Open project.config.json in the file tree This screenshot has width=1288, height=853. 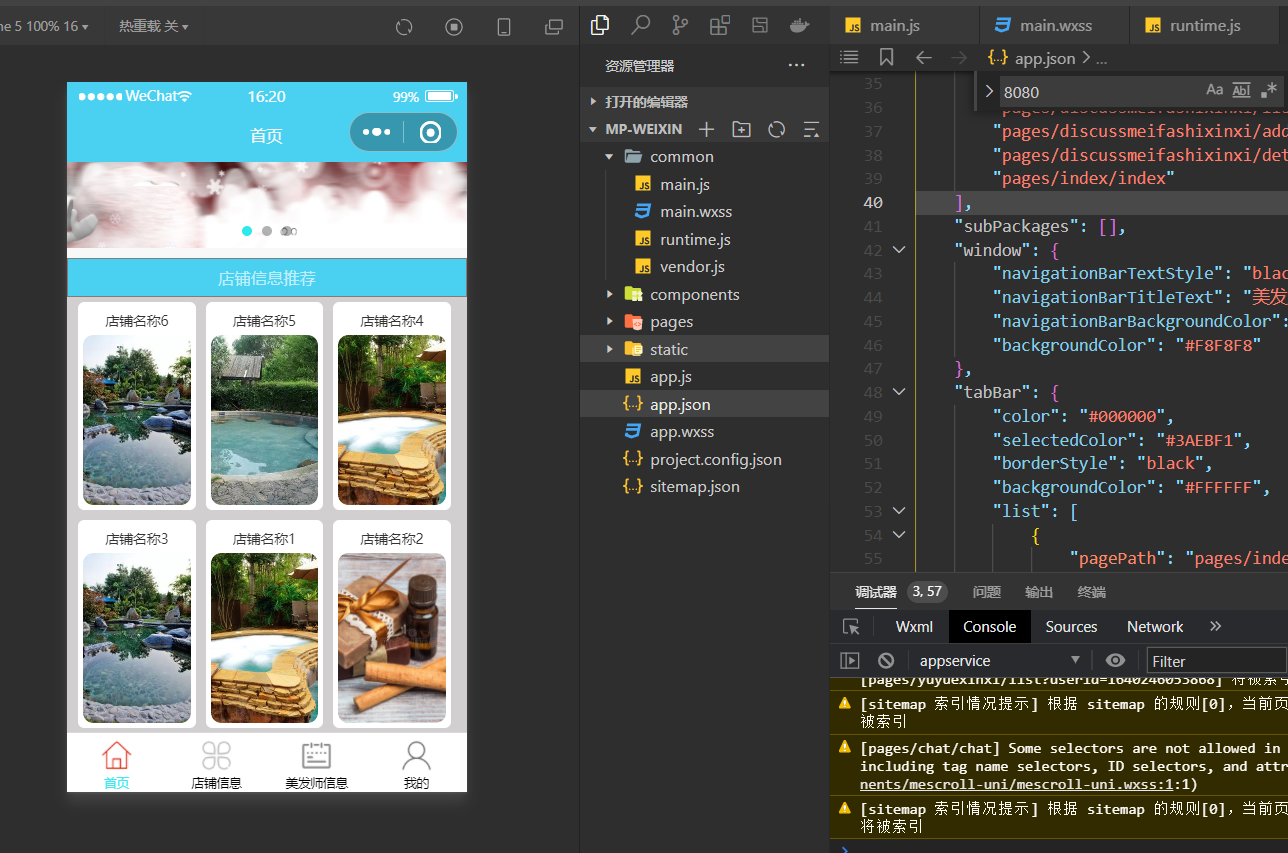[716, 459]
